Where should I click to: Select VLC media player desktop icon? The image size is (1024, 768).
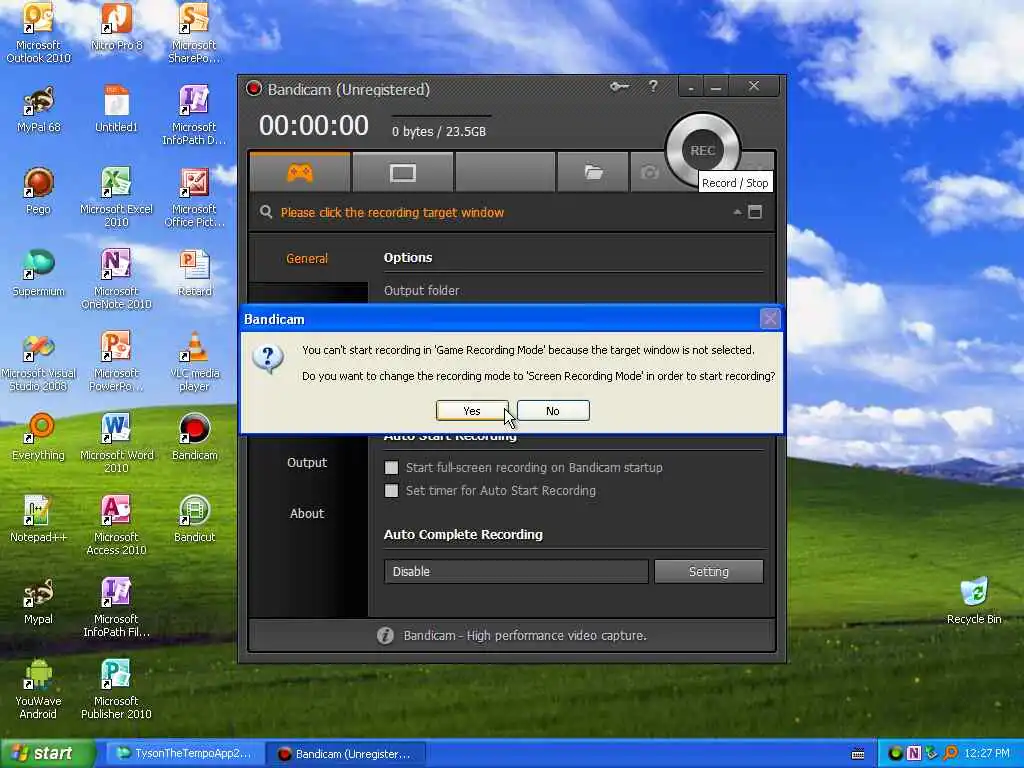[195, 362]
